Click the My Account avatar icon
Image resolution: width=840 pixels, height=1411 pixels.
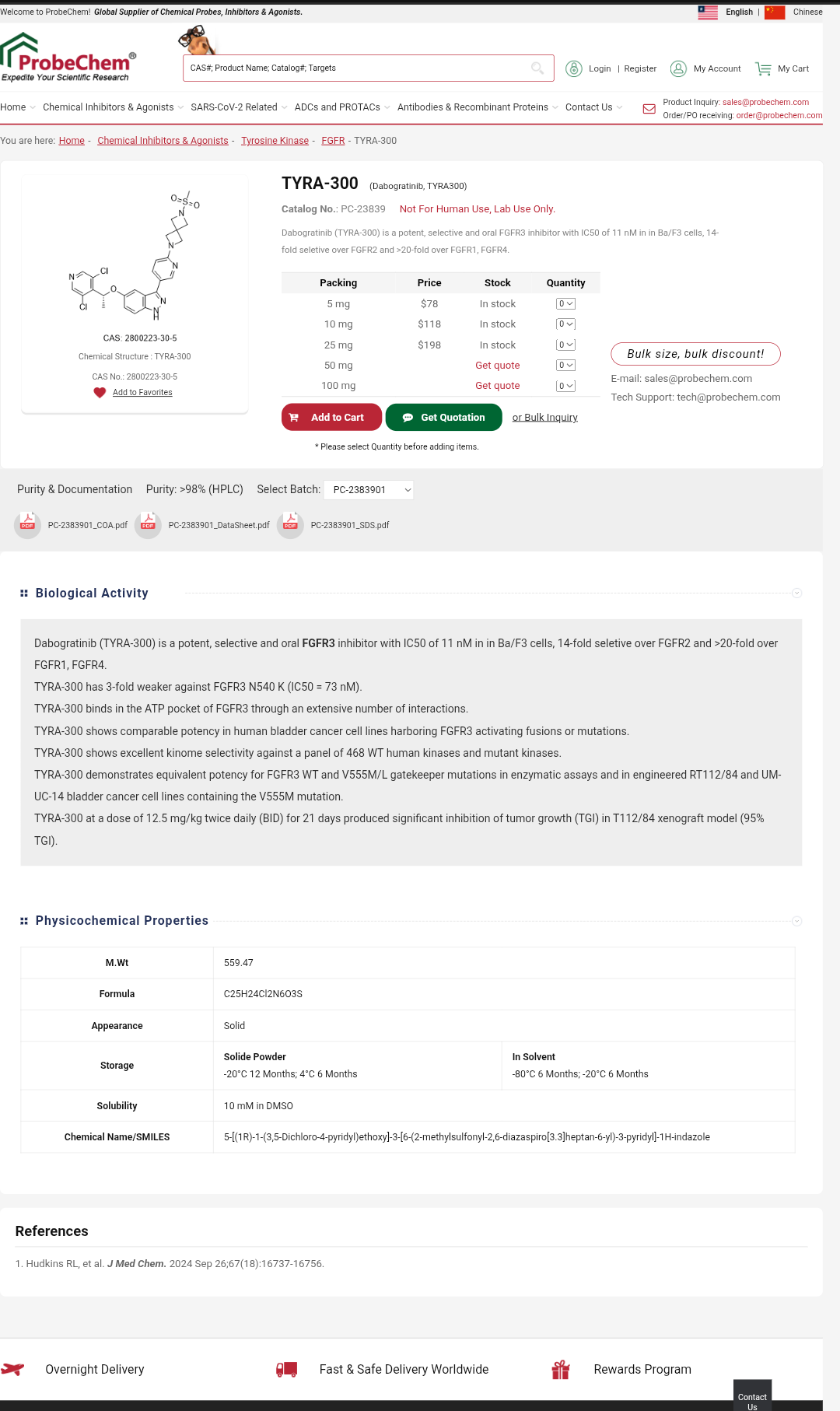coord(678,68)
